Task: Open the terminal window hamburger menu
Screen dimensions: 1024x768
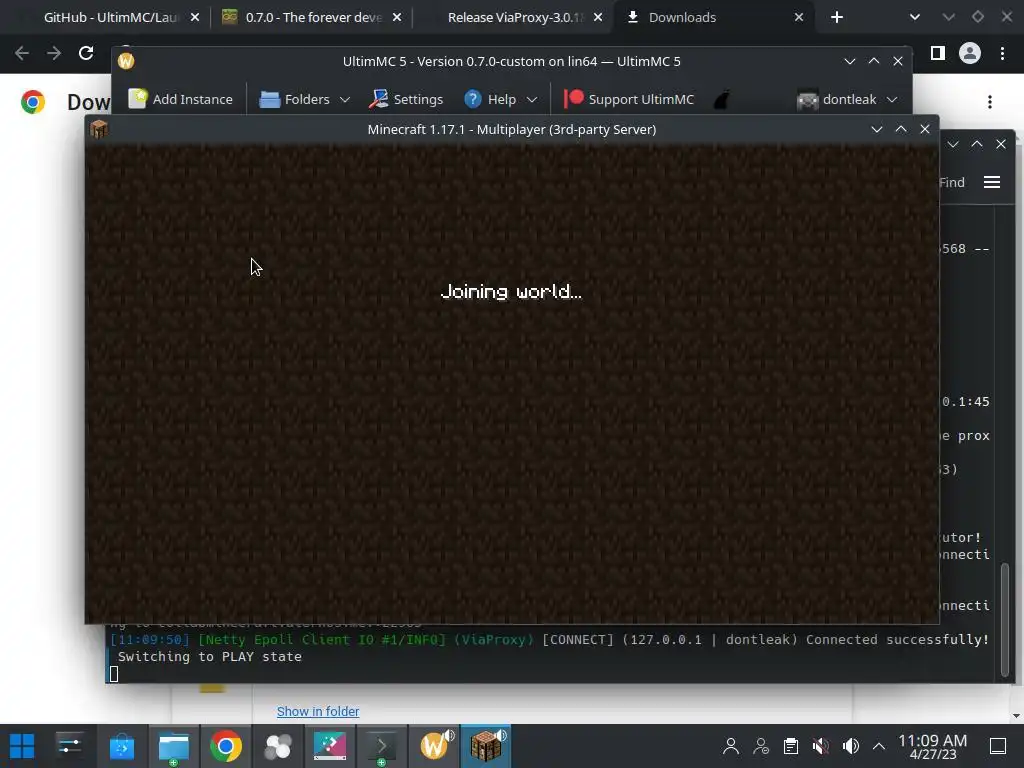Action: click(992, 182)
